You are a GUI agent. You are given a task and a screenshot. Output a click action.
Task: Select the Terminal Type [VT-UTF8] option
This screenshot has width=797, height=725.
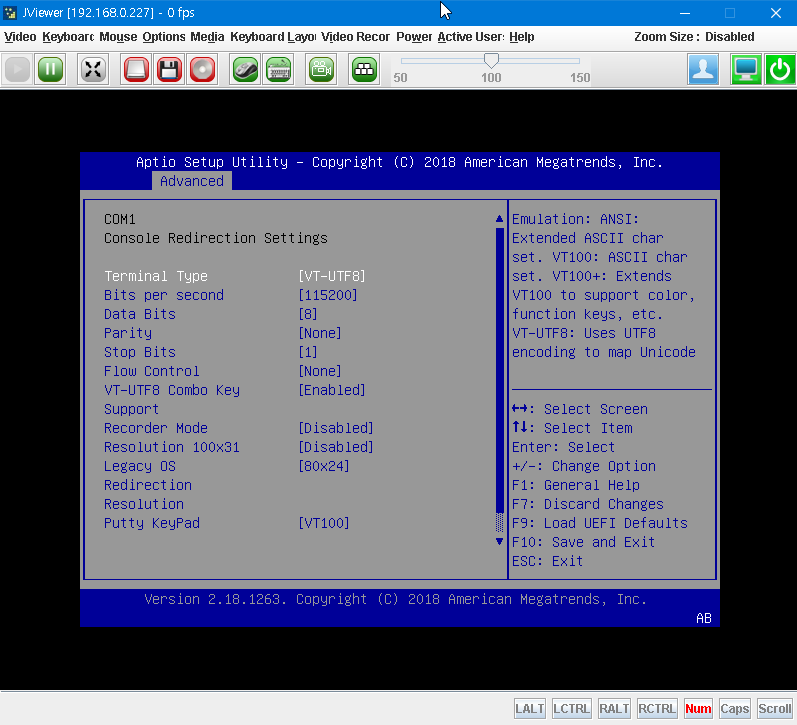(332, 276)
